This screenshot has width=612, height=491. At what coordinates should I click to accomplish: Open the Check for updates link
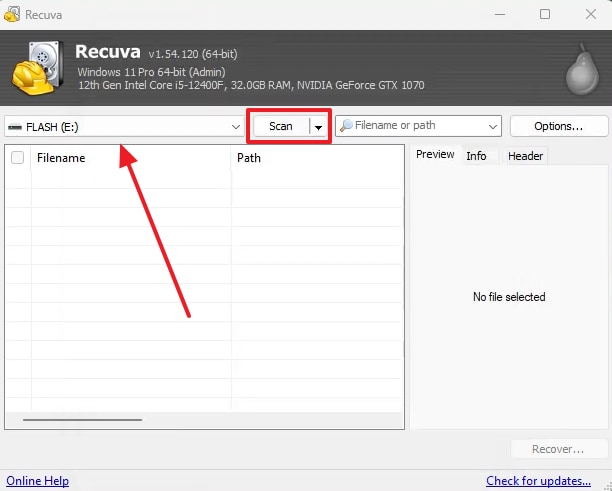point(538,481)
